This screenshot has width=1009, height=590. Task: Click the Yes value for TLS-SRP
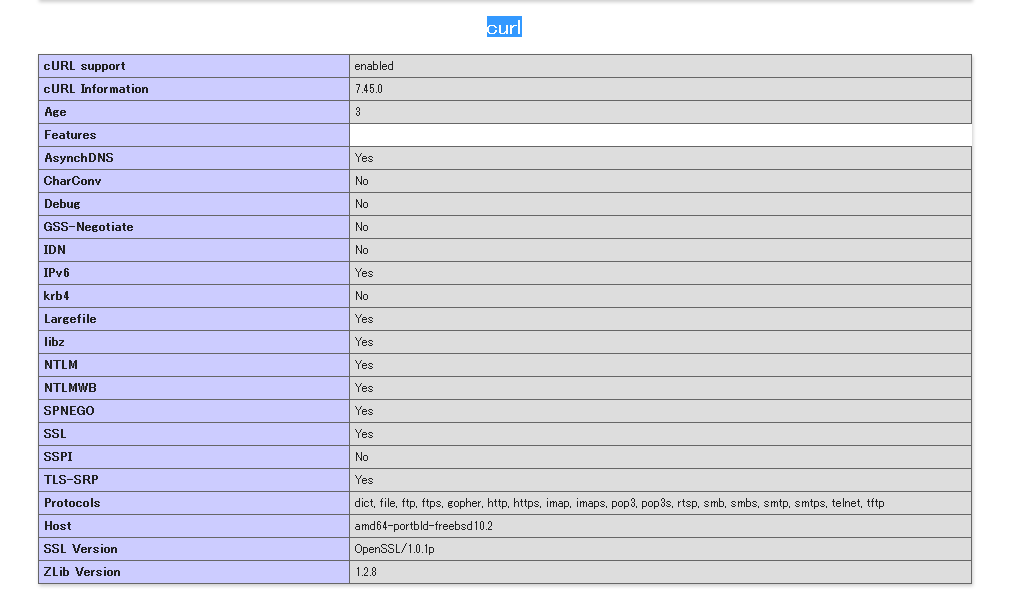(364, 480)
